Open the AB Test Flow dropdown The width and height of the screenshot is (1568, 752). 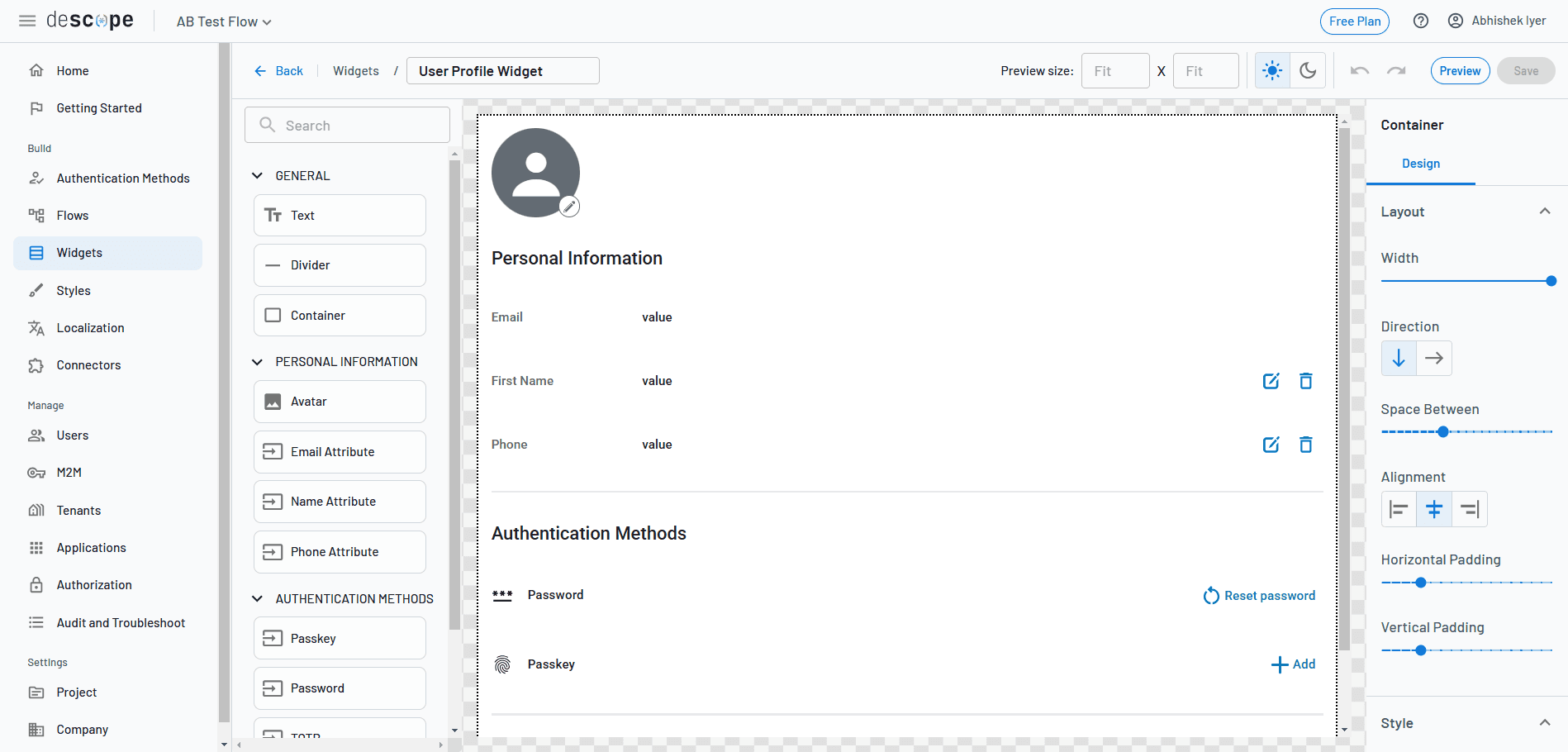(222, 21)
